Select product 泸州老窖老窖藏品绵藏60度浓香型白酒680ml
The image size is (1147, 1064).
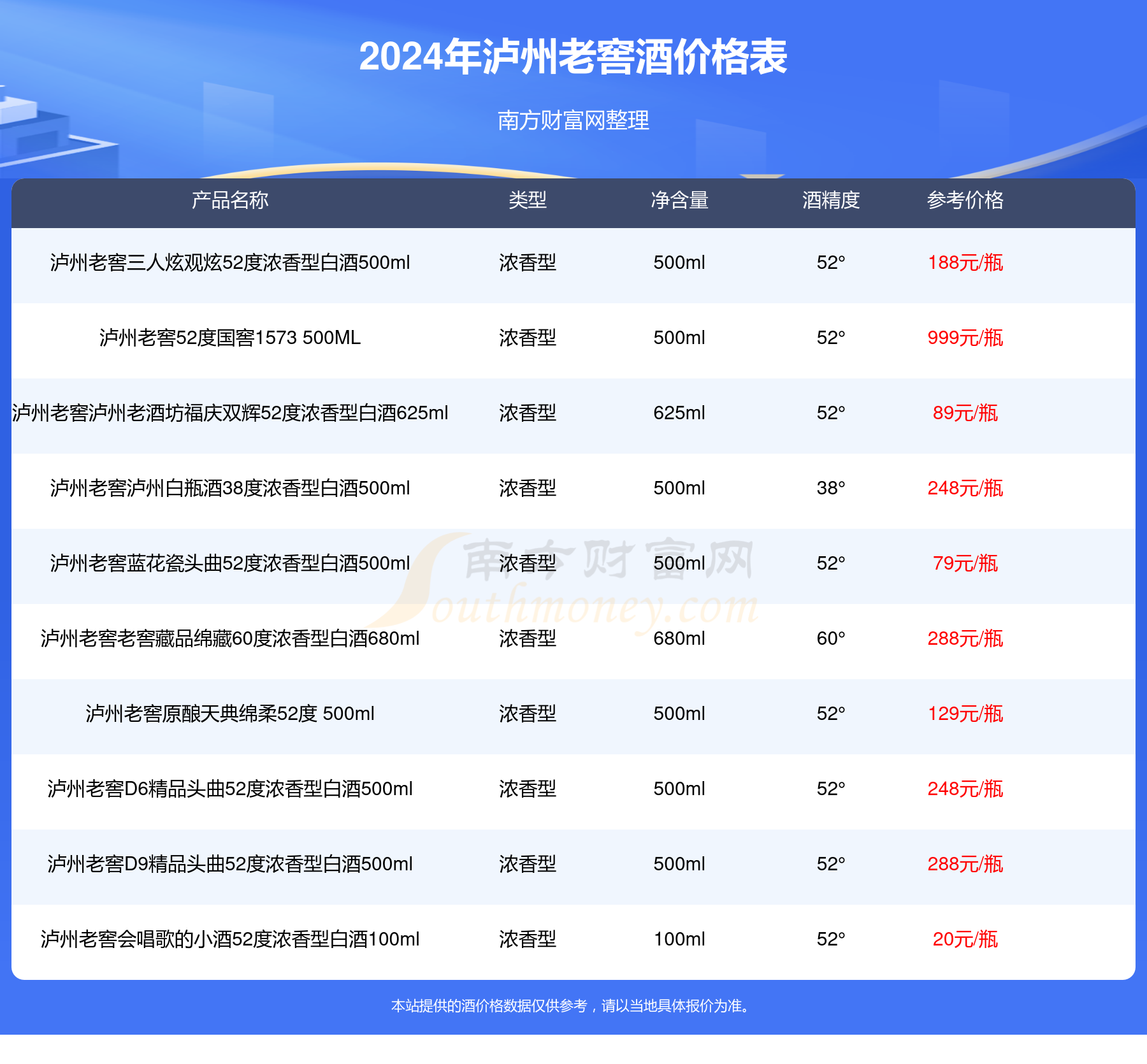230,638
